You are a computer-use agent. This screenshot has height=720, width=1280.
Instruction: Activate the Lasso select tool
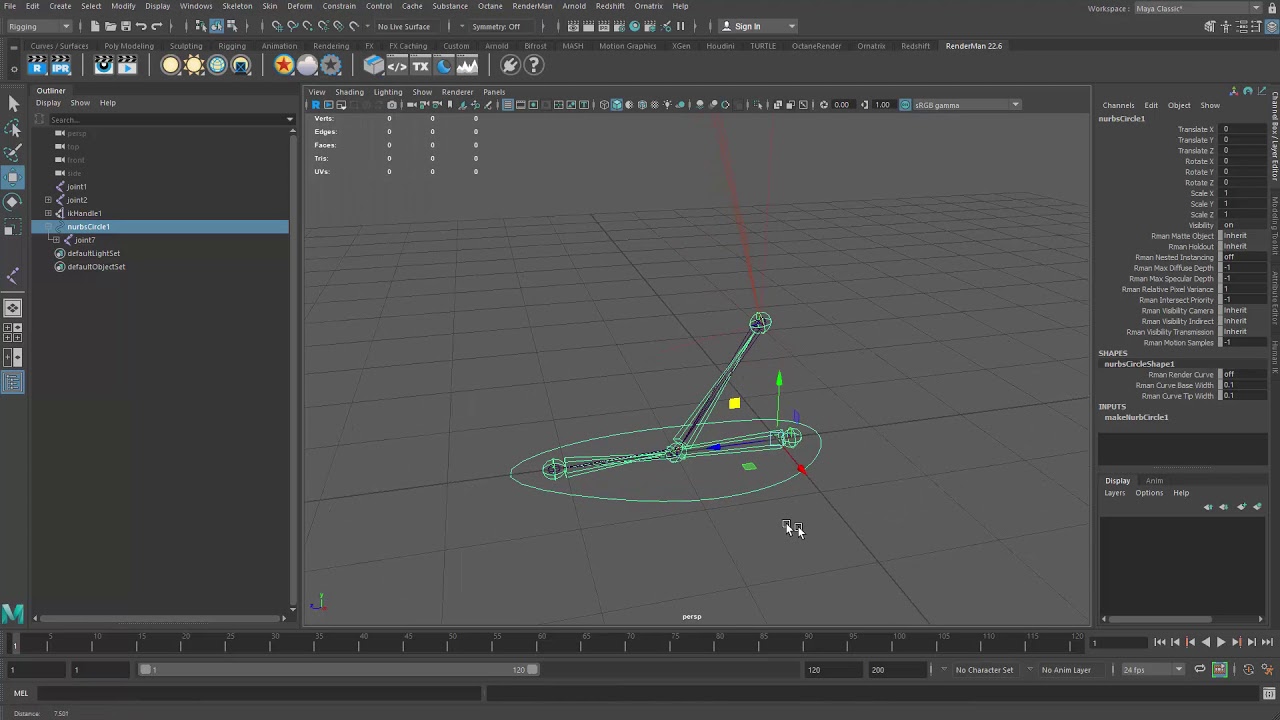click(x=13, y=129)
